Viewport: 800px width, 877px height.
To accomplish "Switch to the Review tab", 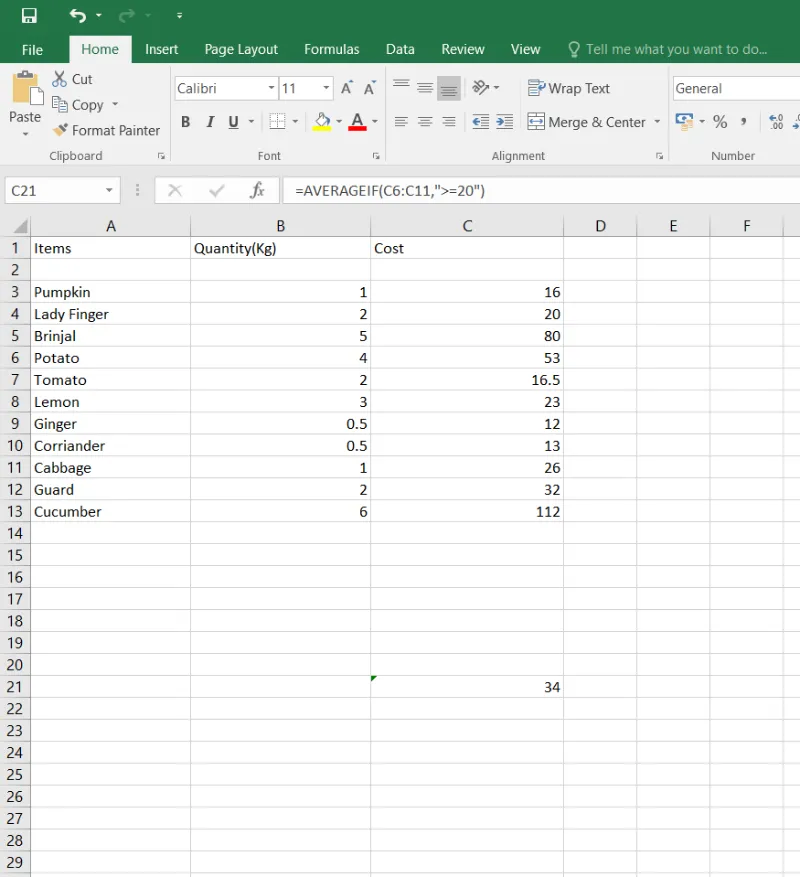I will click(x=463, y=49).
